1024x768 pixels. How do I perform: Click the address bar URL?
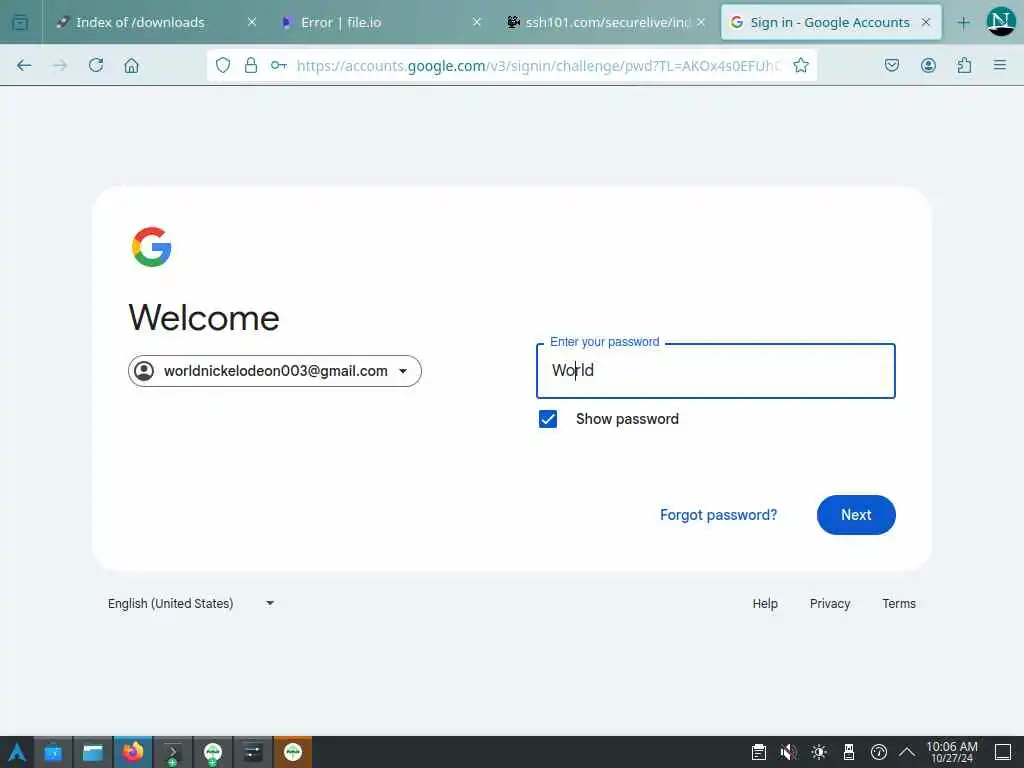[x=538, y=65]
